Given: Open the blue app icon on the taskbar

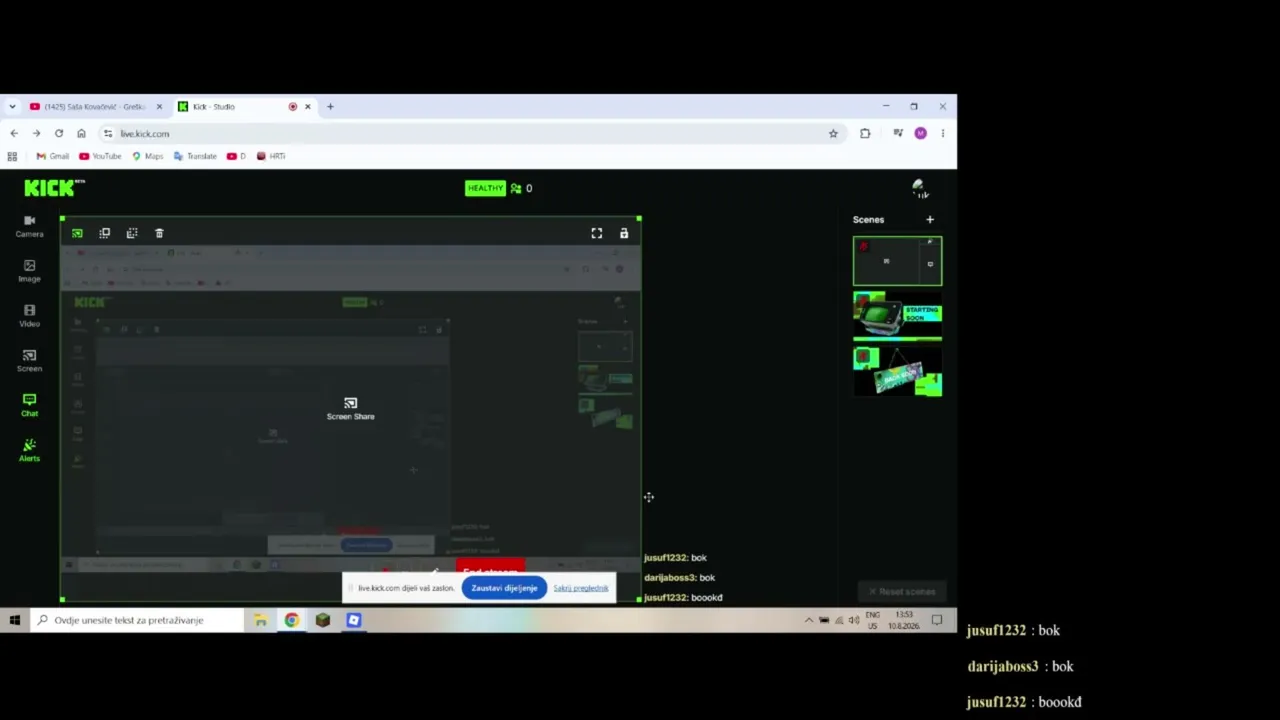Looking at the screenshot, I should click(353, 620).
